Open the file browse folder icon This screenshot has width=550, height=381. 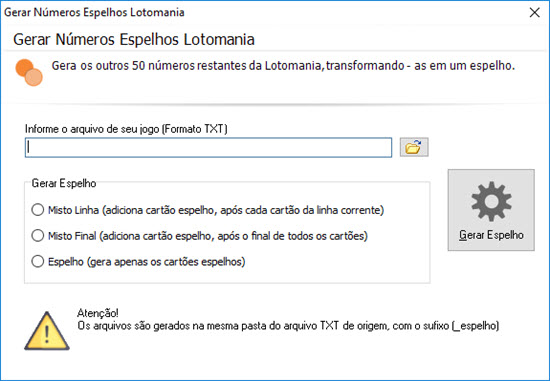(414, 147)
